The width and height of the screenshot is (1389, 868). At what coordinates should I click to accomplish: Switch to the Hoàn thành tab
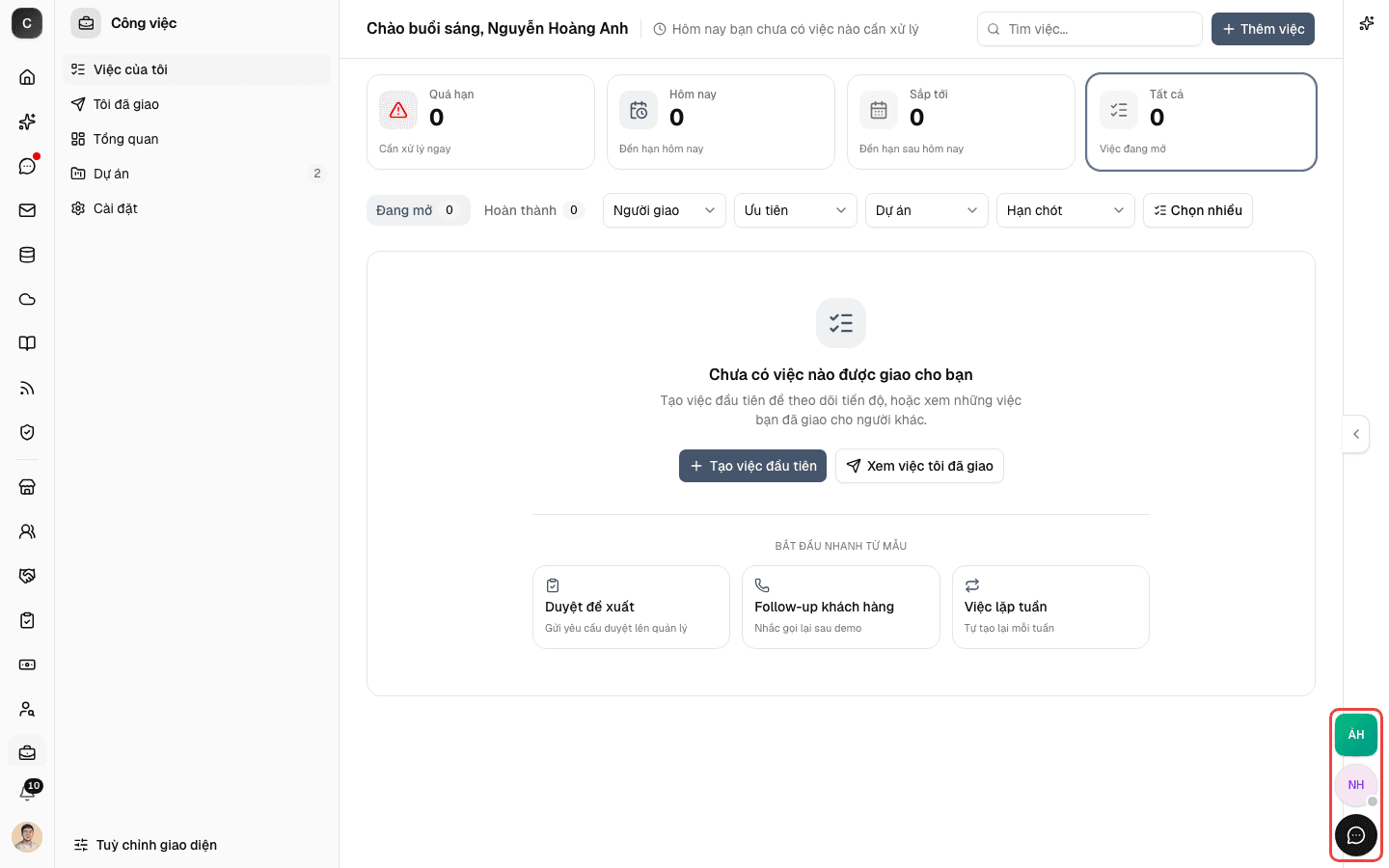533,210
